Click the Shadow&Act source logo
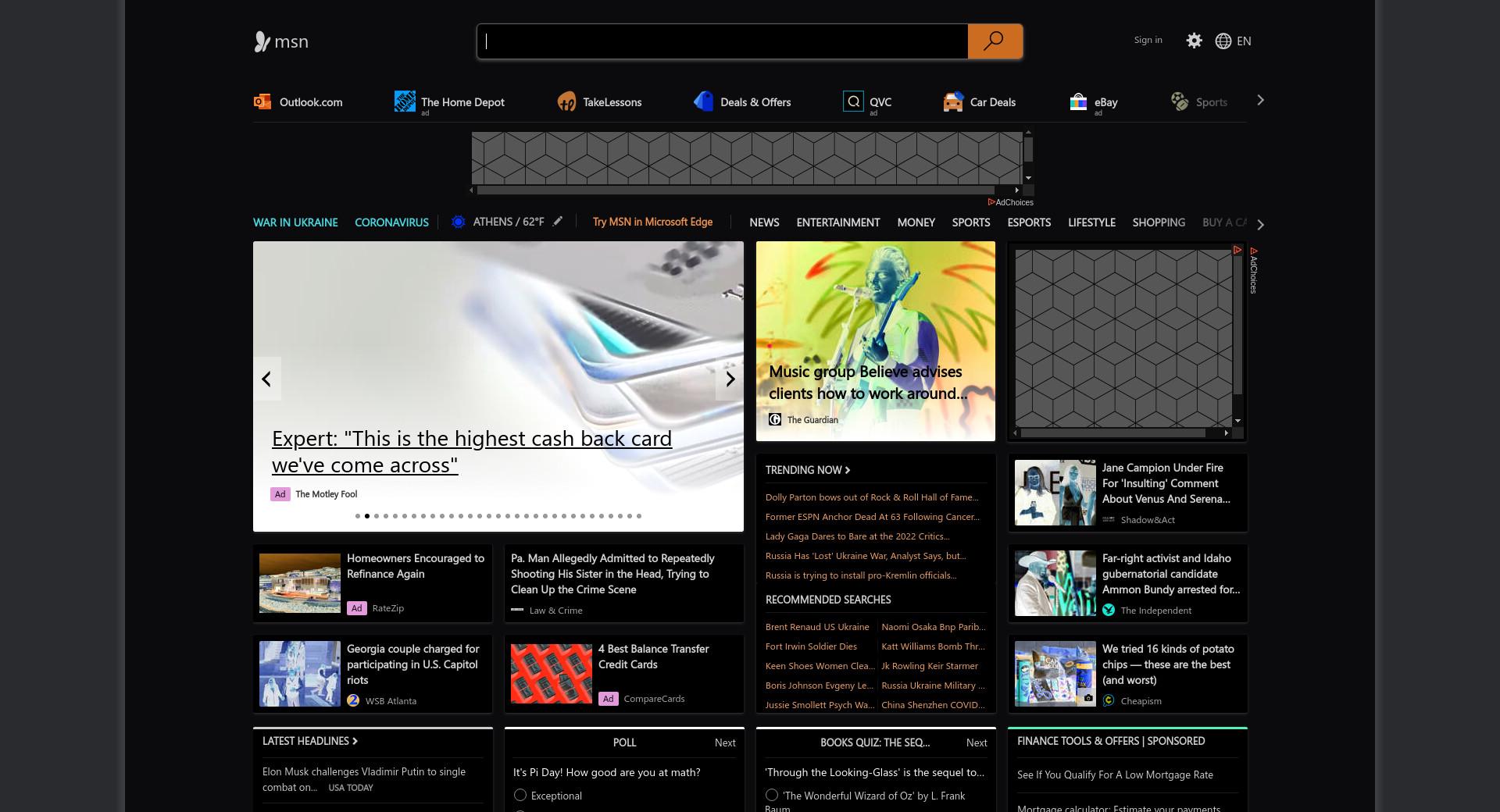This screenshot has height=812, width=1500. click(x=1109, y=519)
